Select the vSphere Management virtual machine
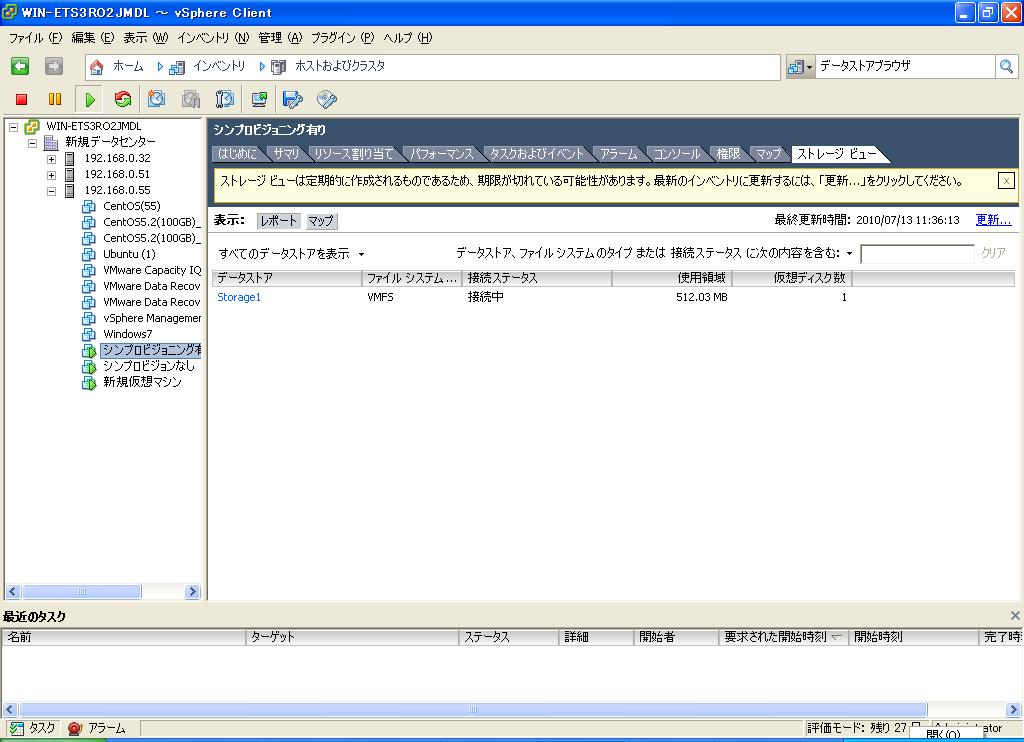 pos(152,318)
